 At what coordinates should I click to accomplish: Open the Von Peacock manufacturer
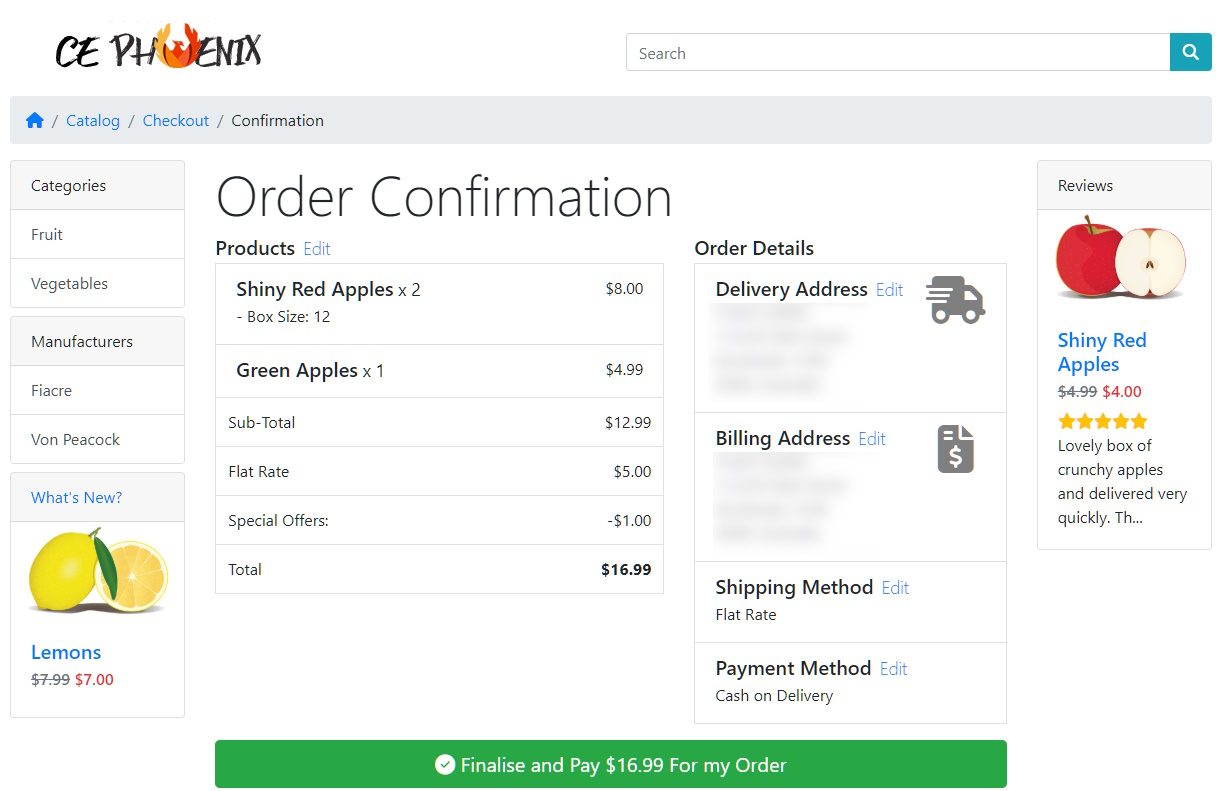point(98,439)
